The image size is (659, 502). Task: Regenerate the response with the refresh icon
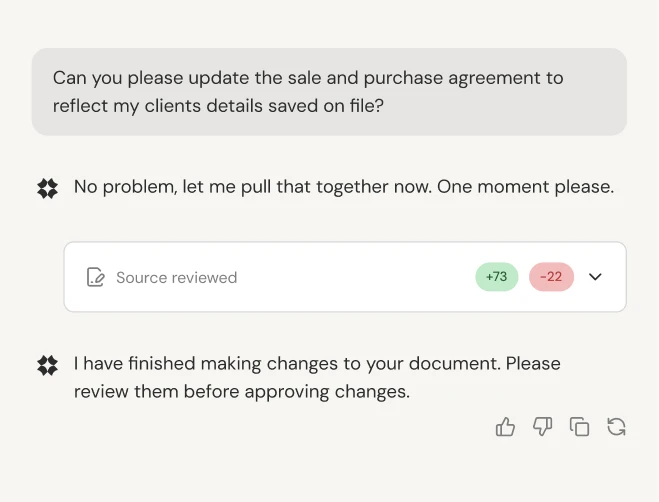[617, 428]
